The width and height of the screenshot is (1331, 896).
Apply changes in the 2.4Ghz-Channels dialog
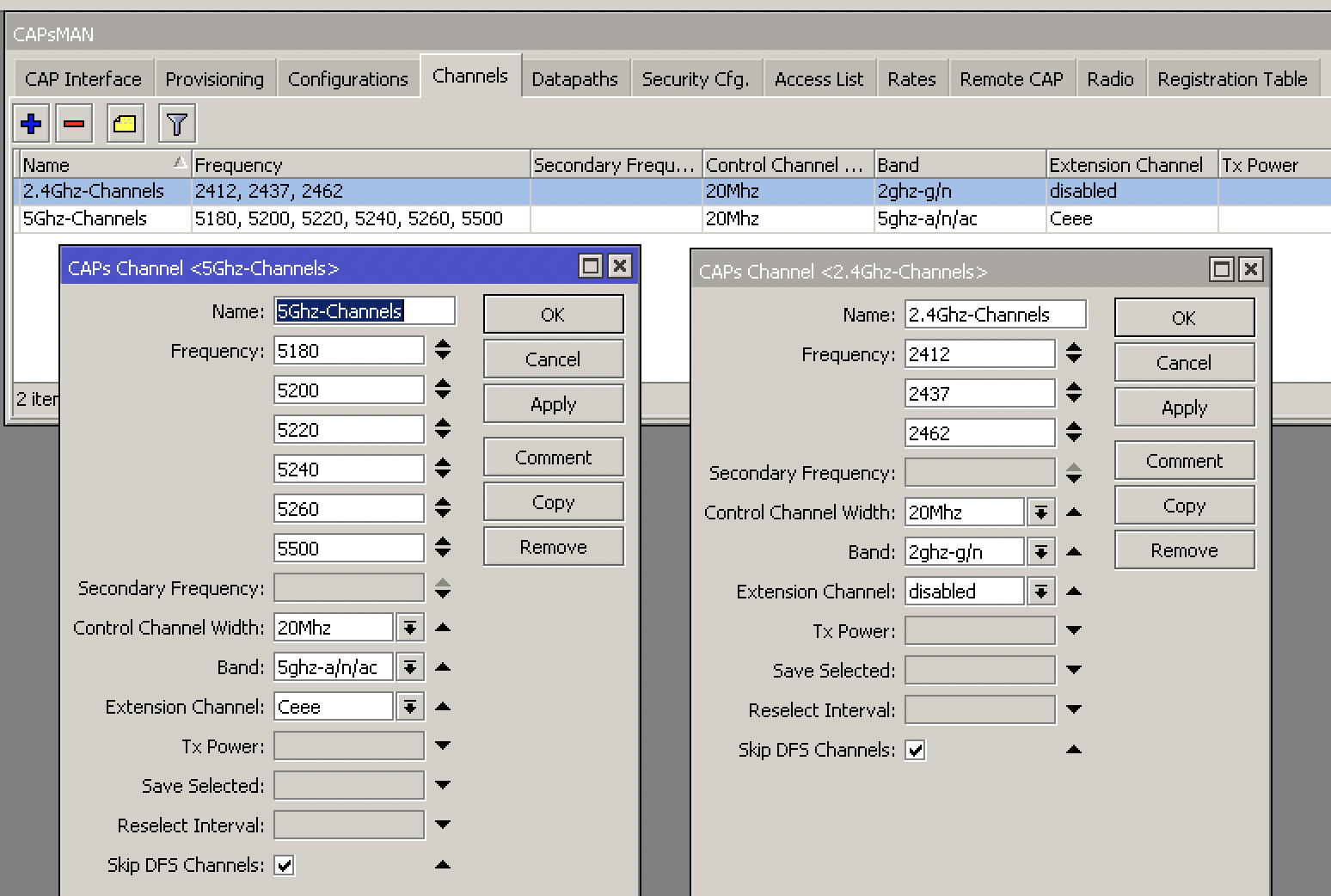point(1184,407)
